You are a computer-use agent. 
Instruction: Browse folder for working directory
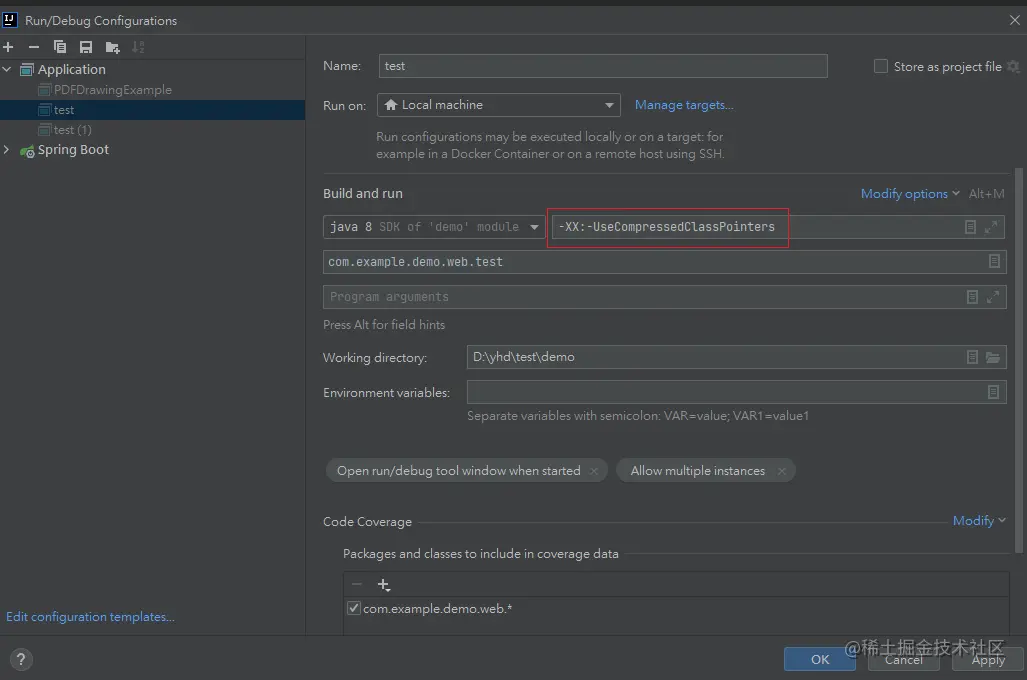click(x=993, y=357)
